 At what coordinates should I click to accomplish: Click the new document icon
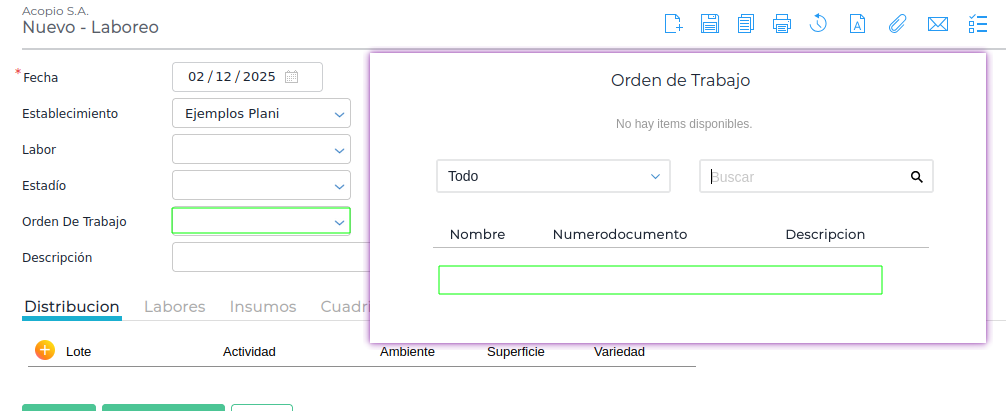tap(674, 25)
